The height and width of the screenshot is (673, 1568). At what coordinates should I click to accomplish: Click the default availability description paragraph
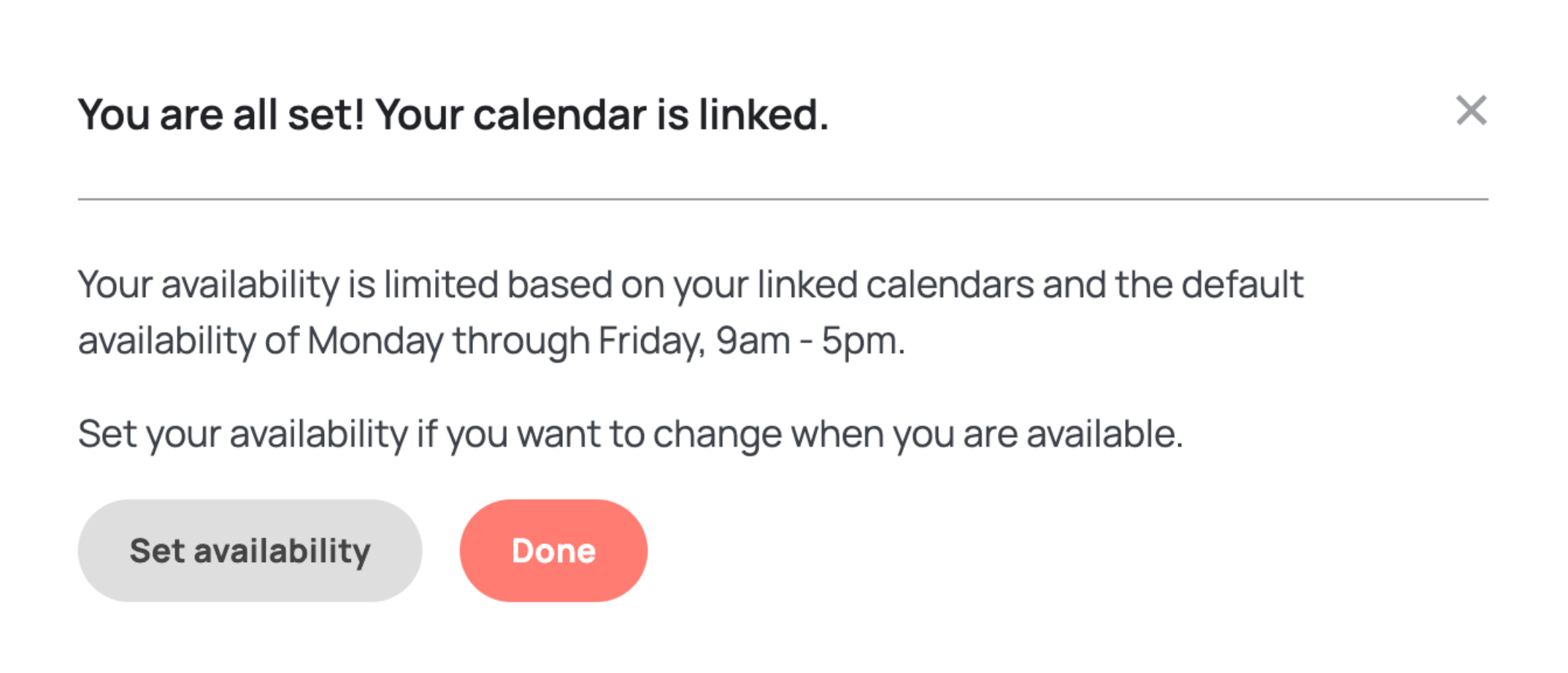coord(691,312)
